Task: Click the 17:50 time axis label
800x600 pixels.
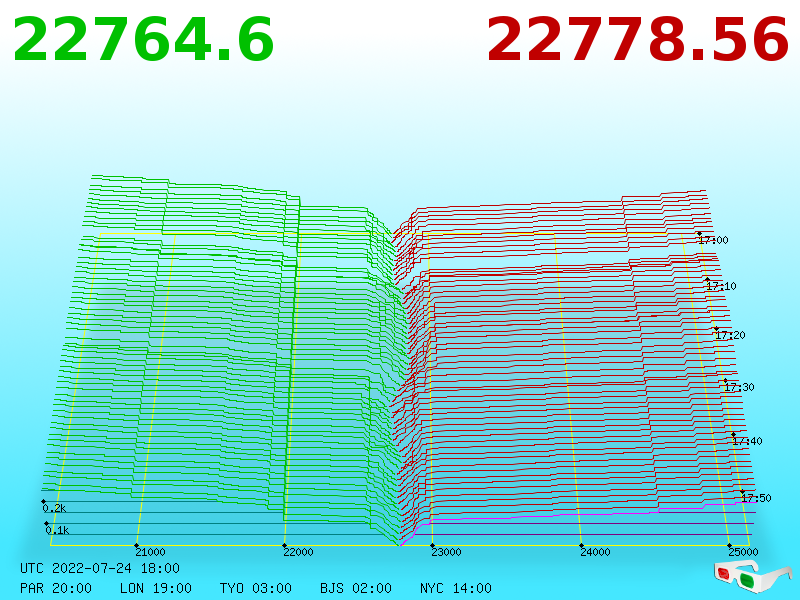Action: coord(757,498)
